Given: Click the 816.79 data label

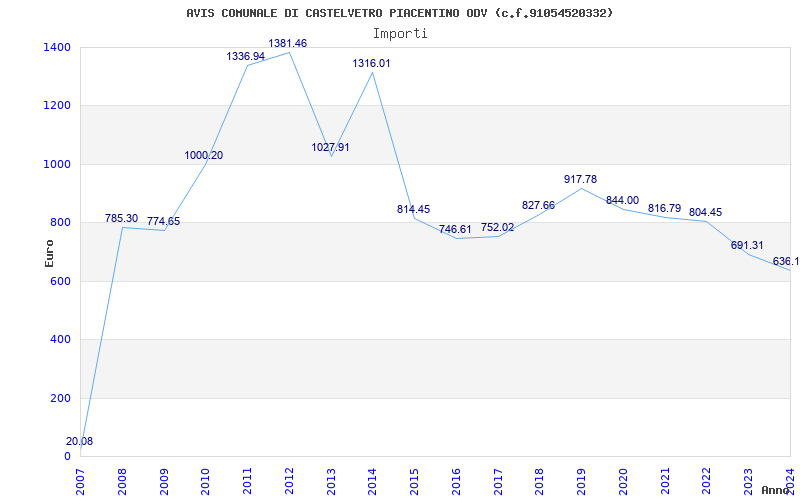Looking at the screenshot, I should (664, 209).
